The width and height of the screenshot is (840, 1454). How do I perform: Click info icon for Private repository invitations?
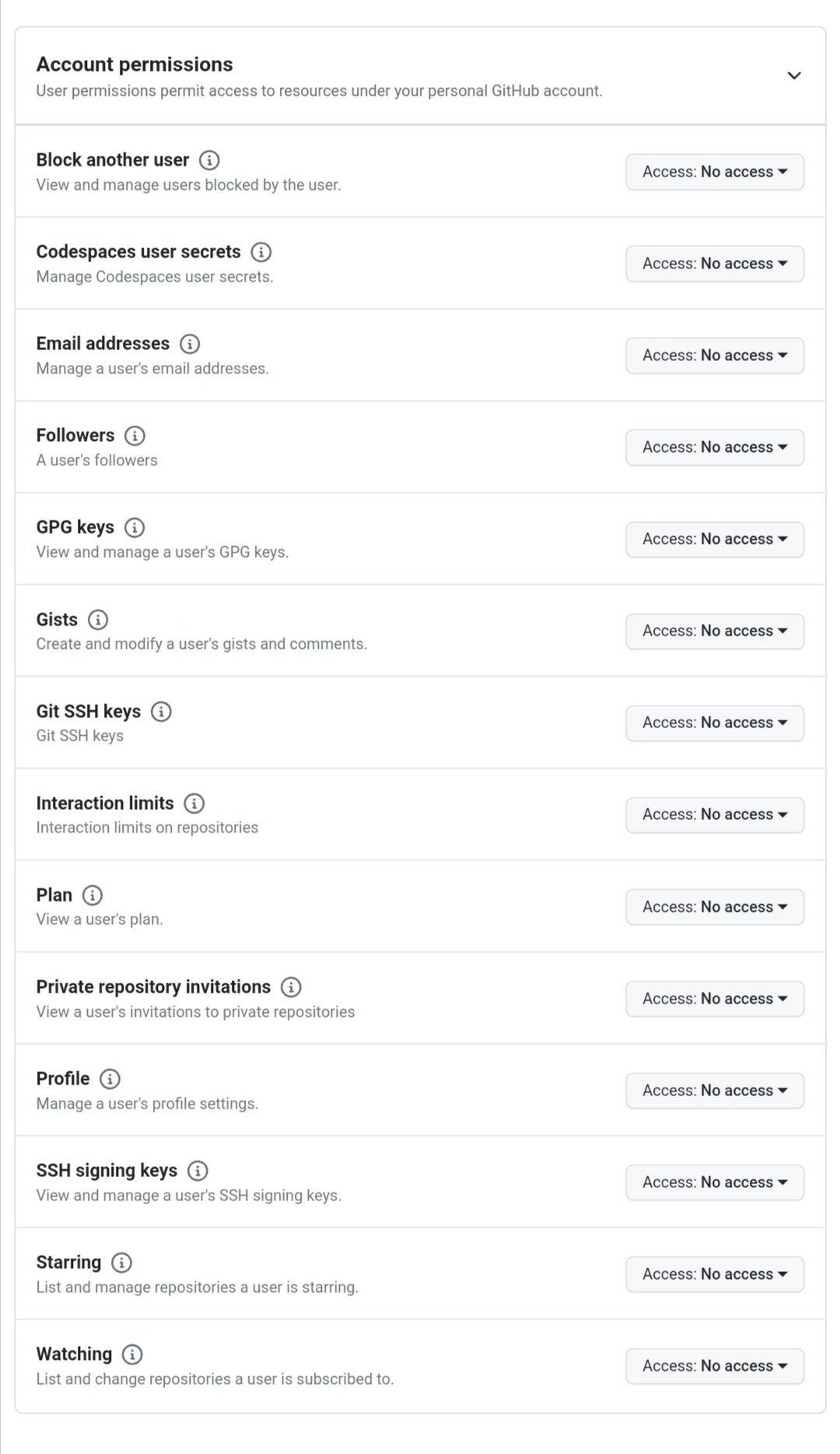click(x=291, y=987)
